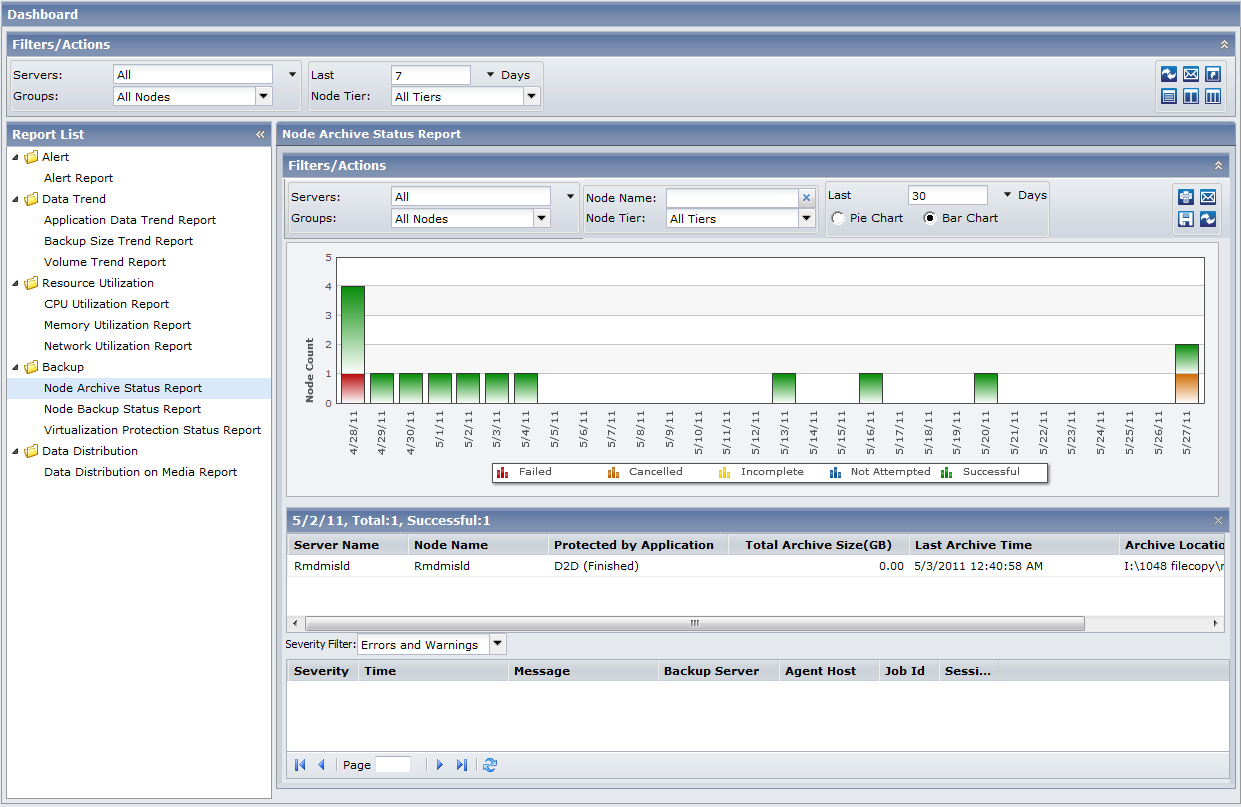Open Data Distribution on Media Report
Screen dimensions: 1241x807
(x=141, y=472)
